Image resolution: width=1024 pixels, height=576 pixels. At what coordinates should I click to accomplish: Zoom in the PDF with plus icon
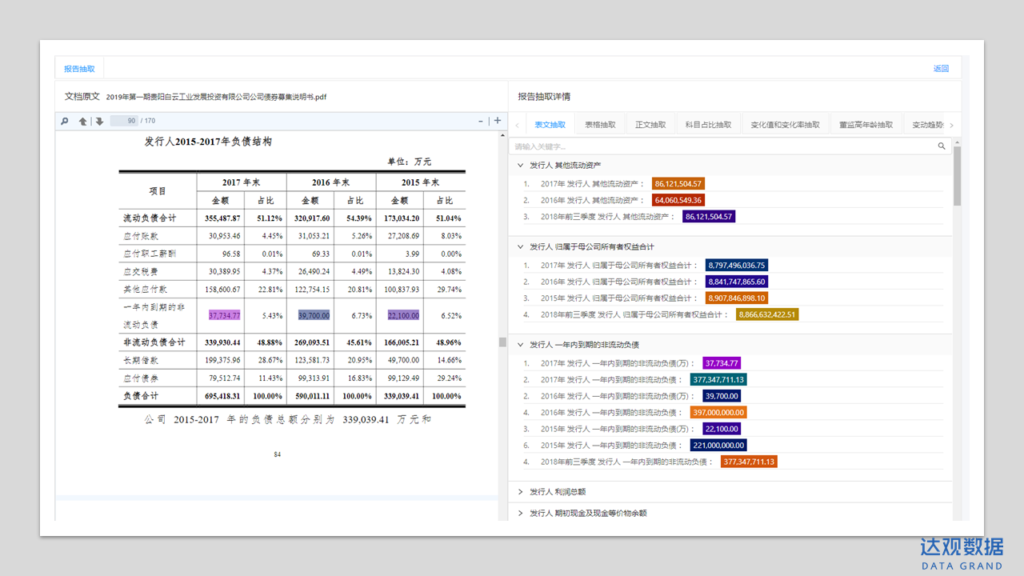click(497, 121)
